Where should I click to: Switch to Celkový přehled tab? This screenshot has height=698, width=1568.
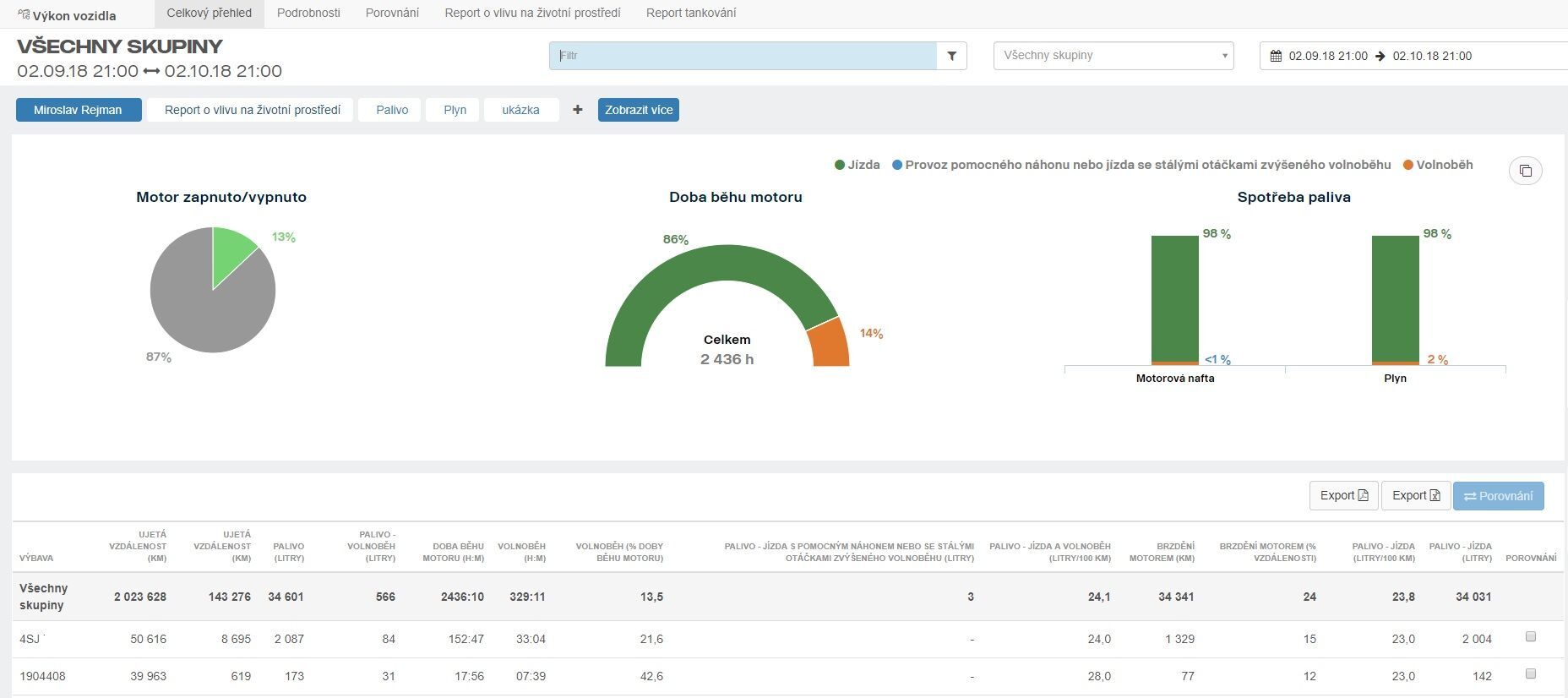click(210, 14)
